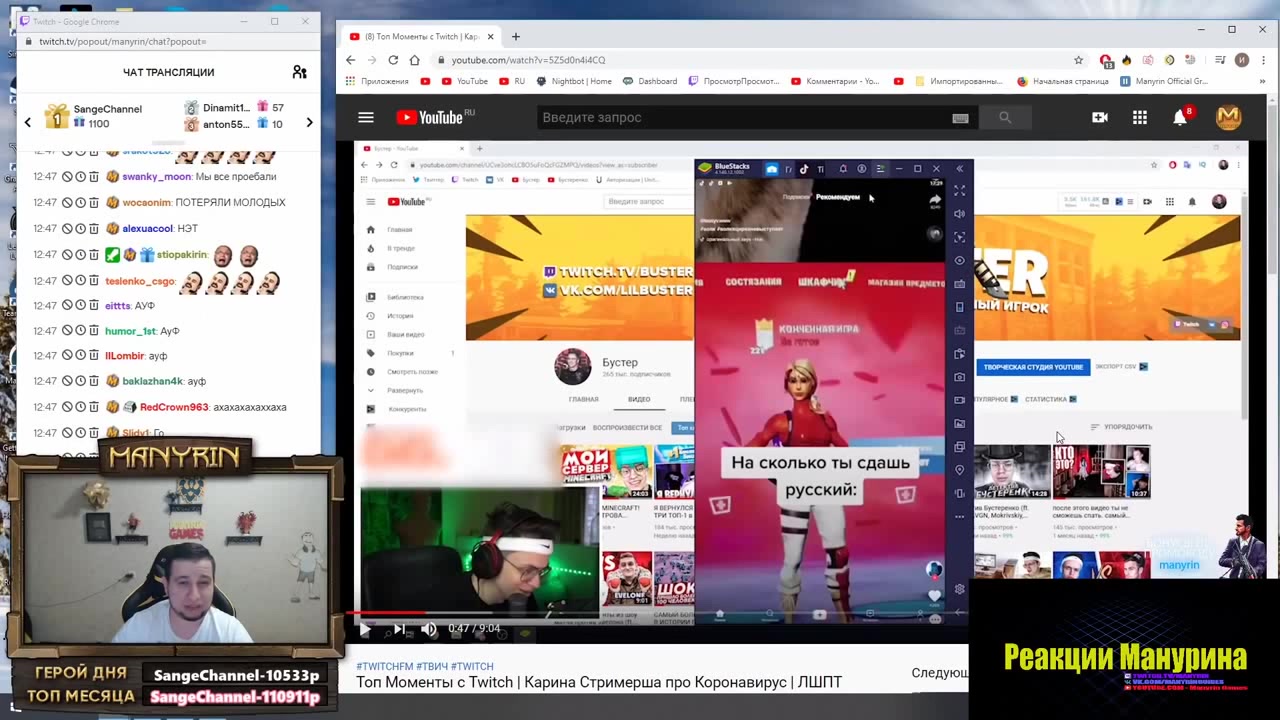Bookmark this page with the star icon
1280x720 pixels.
(1078, 60)
